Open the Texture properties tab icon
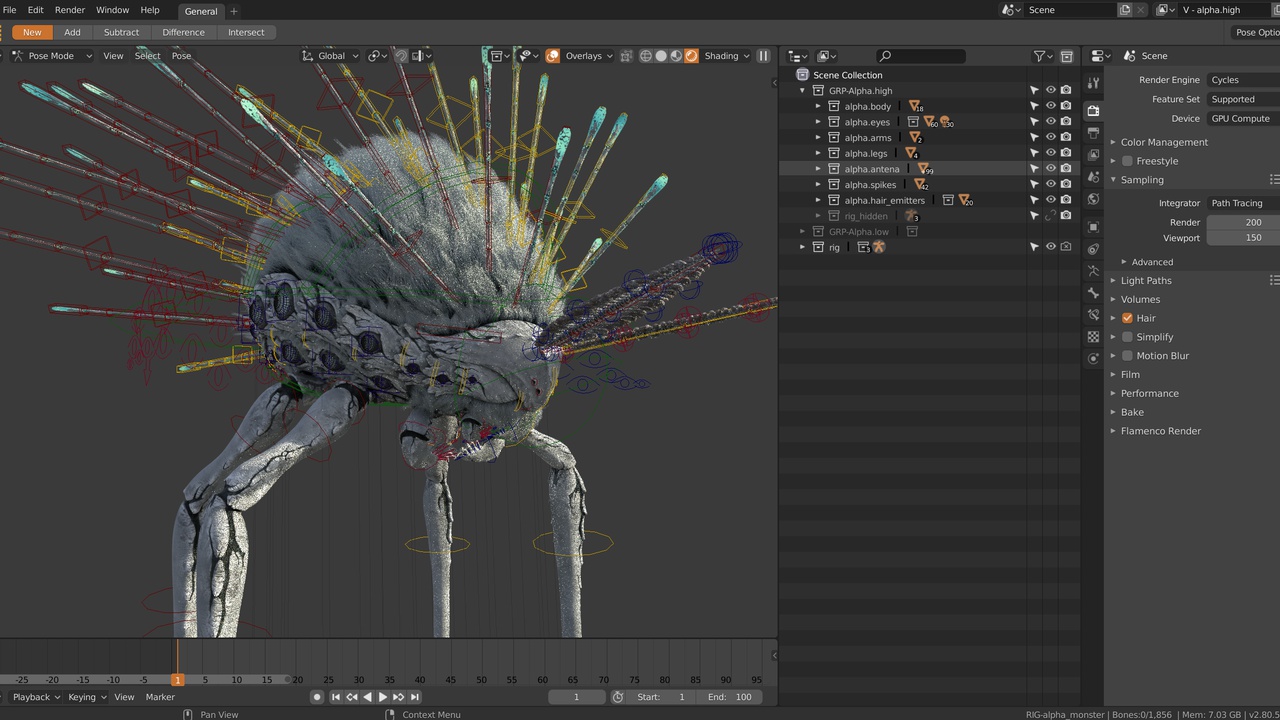This screenshot has width=1280, height=720. coord(1093,337)
